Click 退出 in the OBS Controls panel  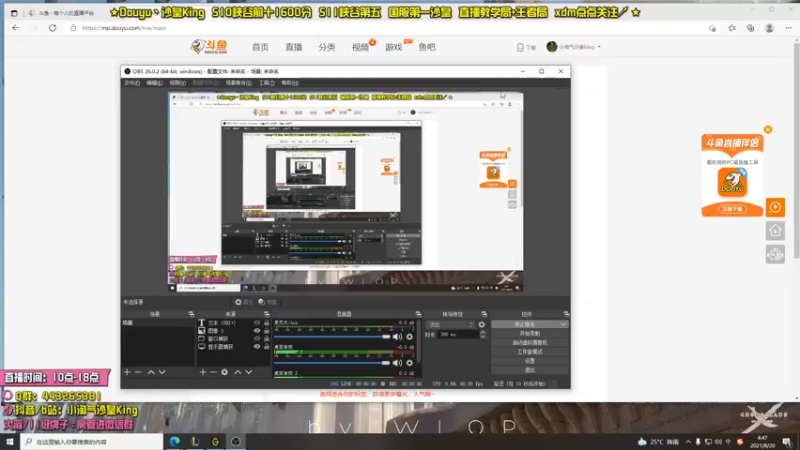click(530, 370)
